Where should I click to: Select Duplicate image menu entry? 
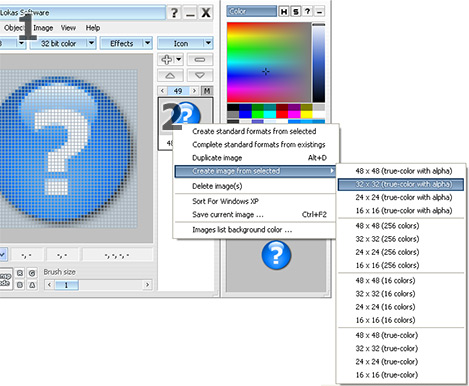coord(254,158)
